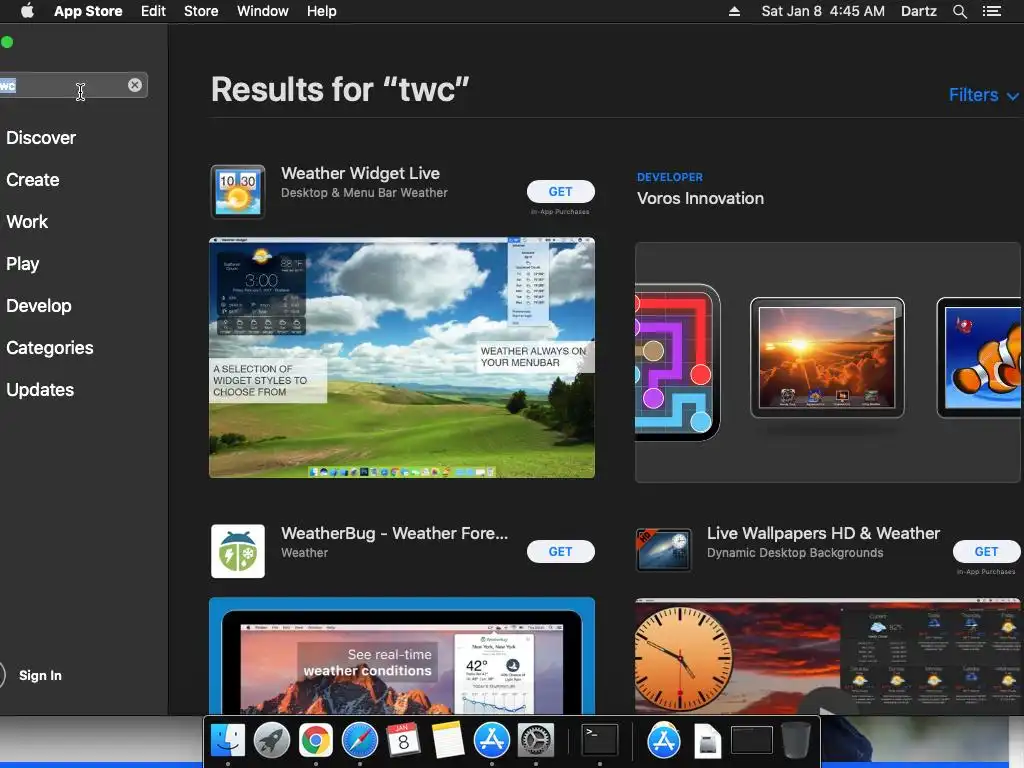Click Sign In at sidebar bottom
Screen dimensions: 1024x768
[x=40, y=675]
